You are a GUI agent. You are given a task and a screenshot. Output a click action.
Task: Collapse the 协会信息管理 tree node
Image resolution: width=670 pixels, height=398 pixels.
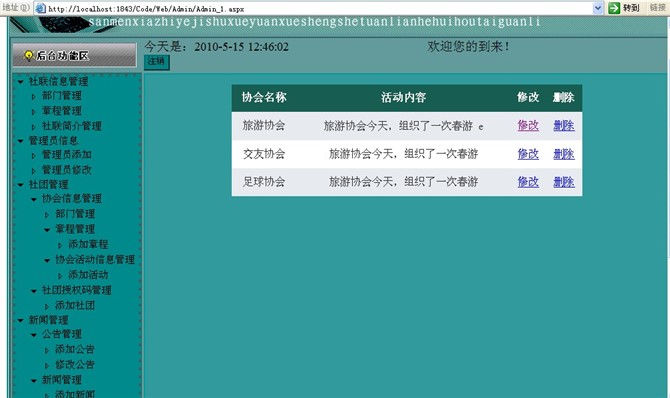[x=34, y=199]
